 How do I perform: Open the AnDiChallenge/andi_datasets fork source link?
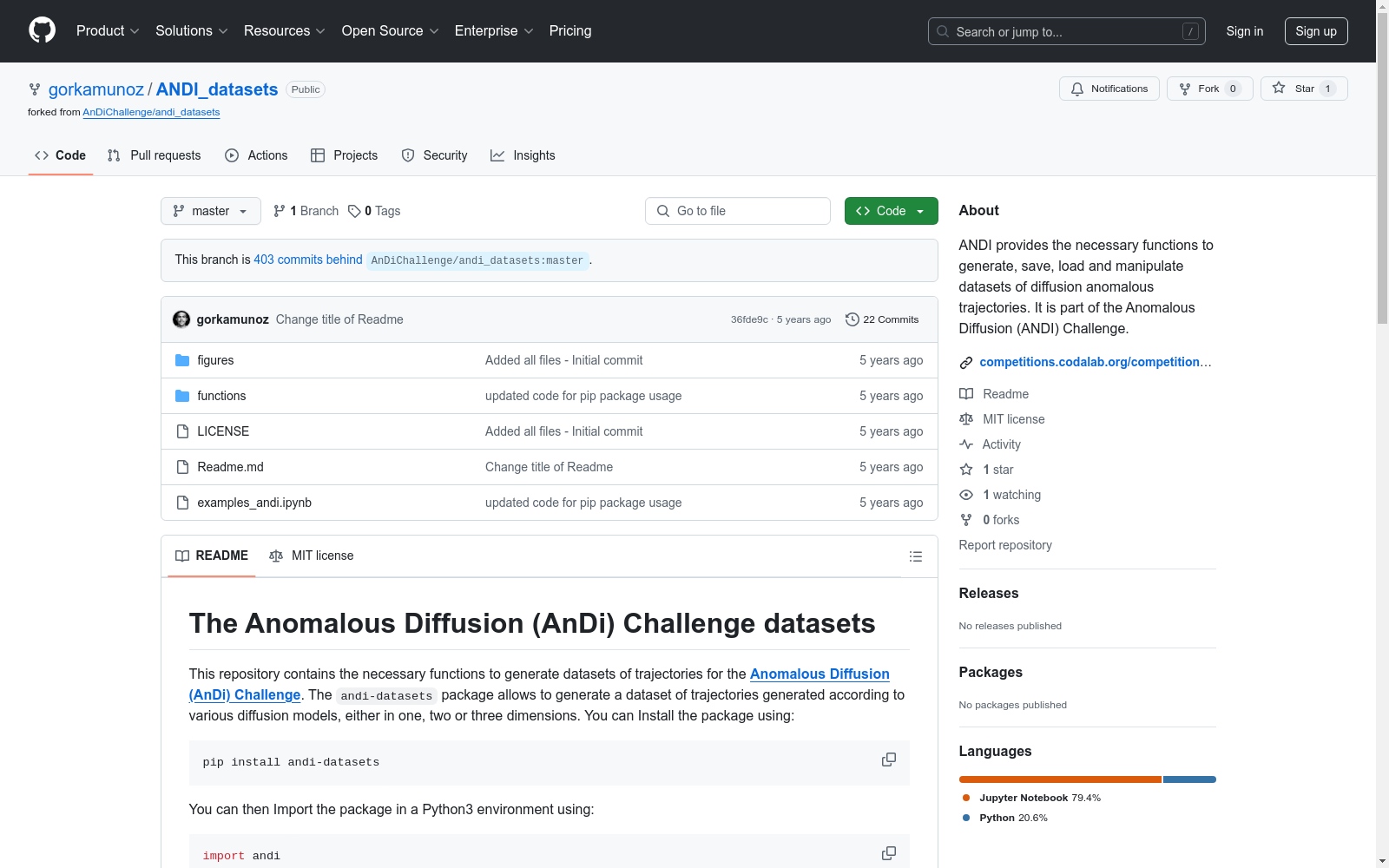coord(151,112)
